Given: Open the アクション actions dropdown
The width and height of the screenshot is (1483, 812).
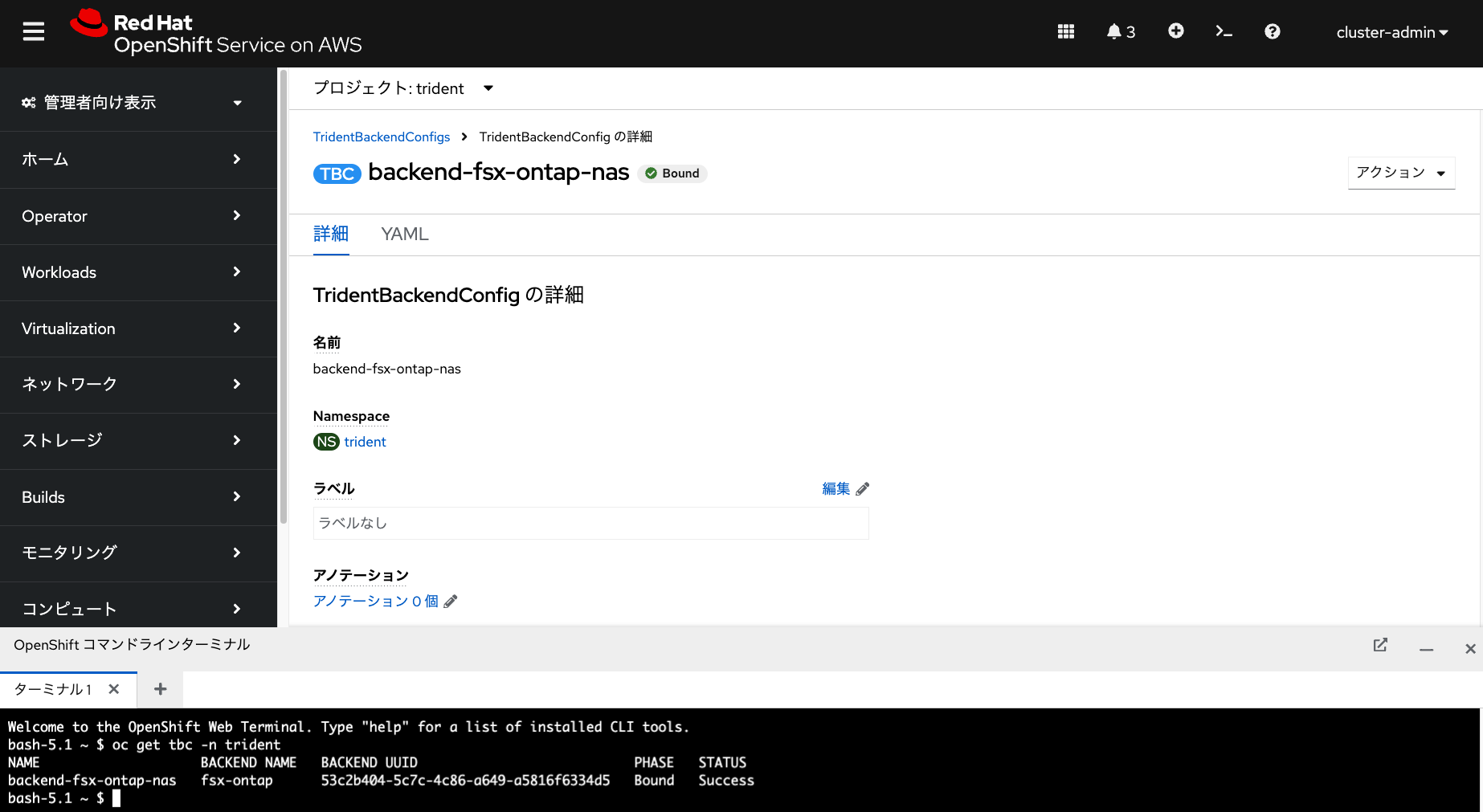Looking at the screenshot, I should pos(1401,173).
